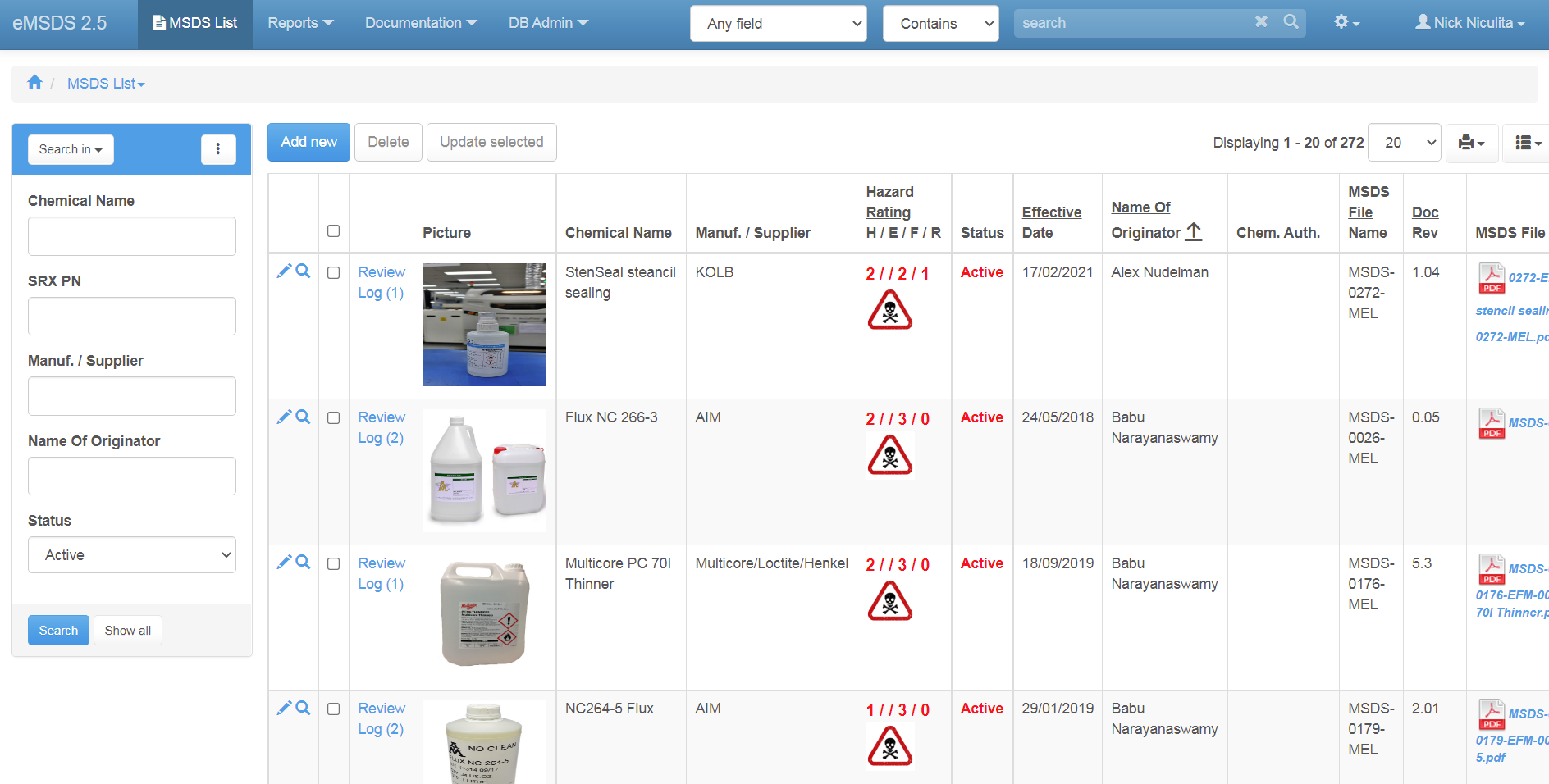Clear the search field using the X icon

click(x=1261, y=22)
